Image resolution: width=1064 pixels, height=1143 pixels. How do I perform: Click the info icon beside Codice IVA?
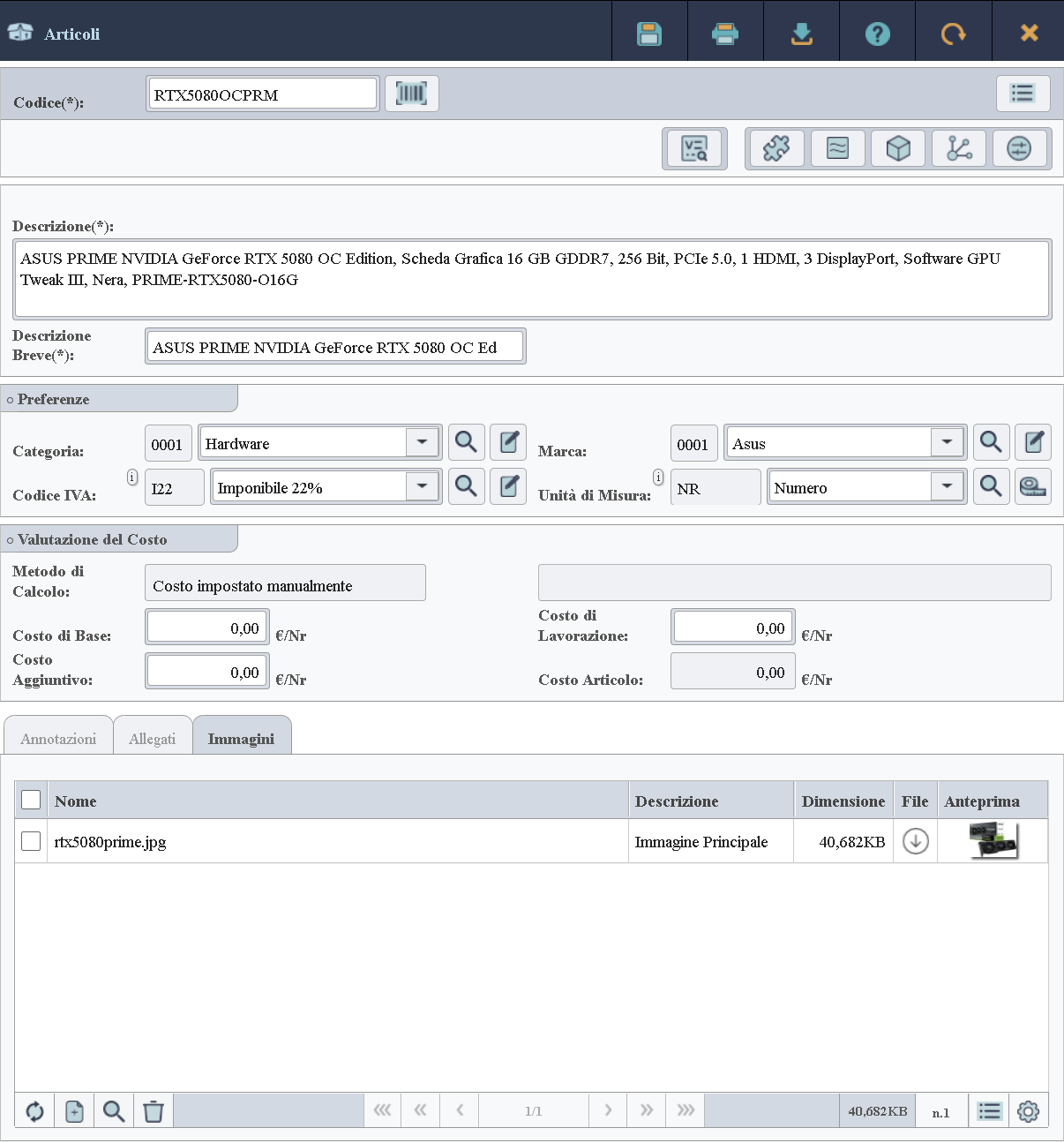point(131,478)
